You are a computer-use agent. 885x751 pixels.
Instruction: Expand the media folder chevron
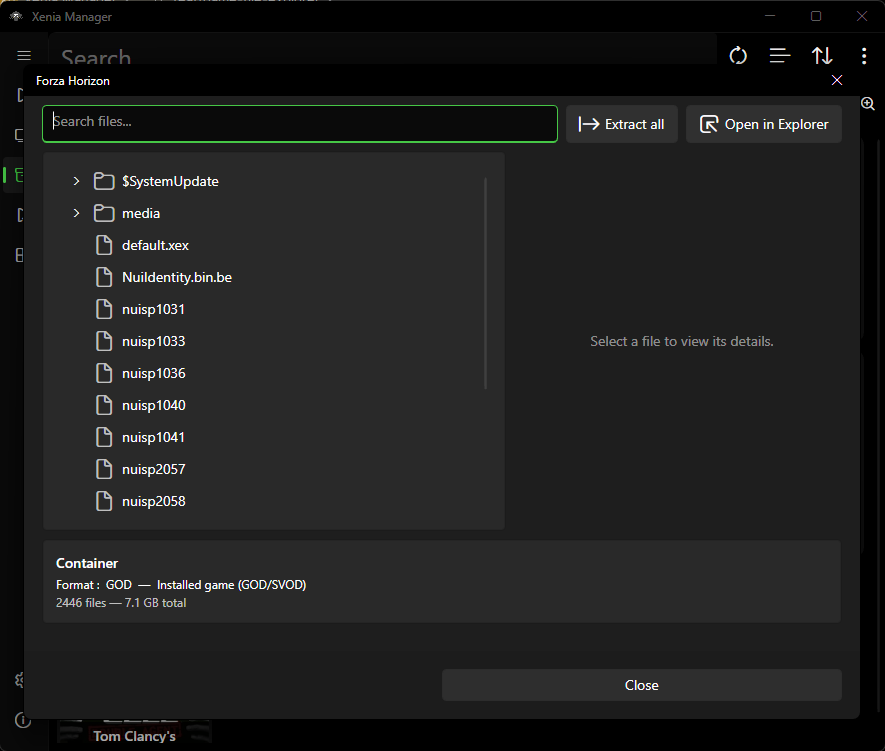pyautogui.click(x=76, y=213)
